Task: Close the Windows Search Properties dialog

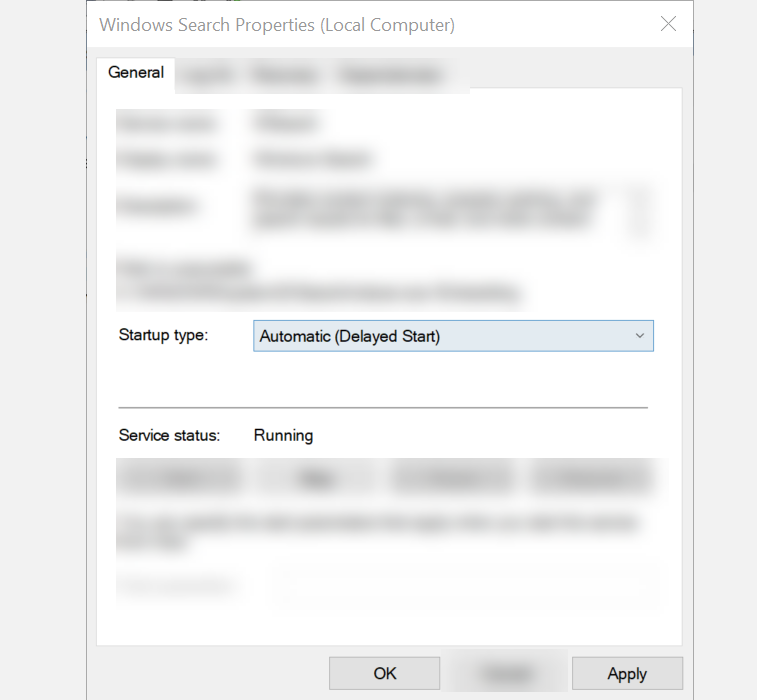Action: [x=668, y=25]
